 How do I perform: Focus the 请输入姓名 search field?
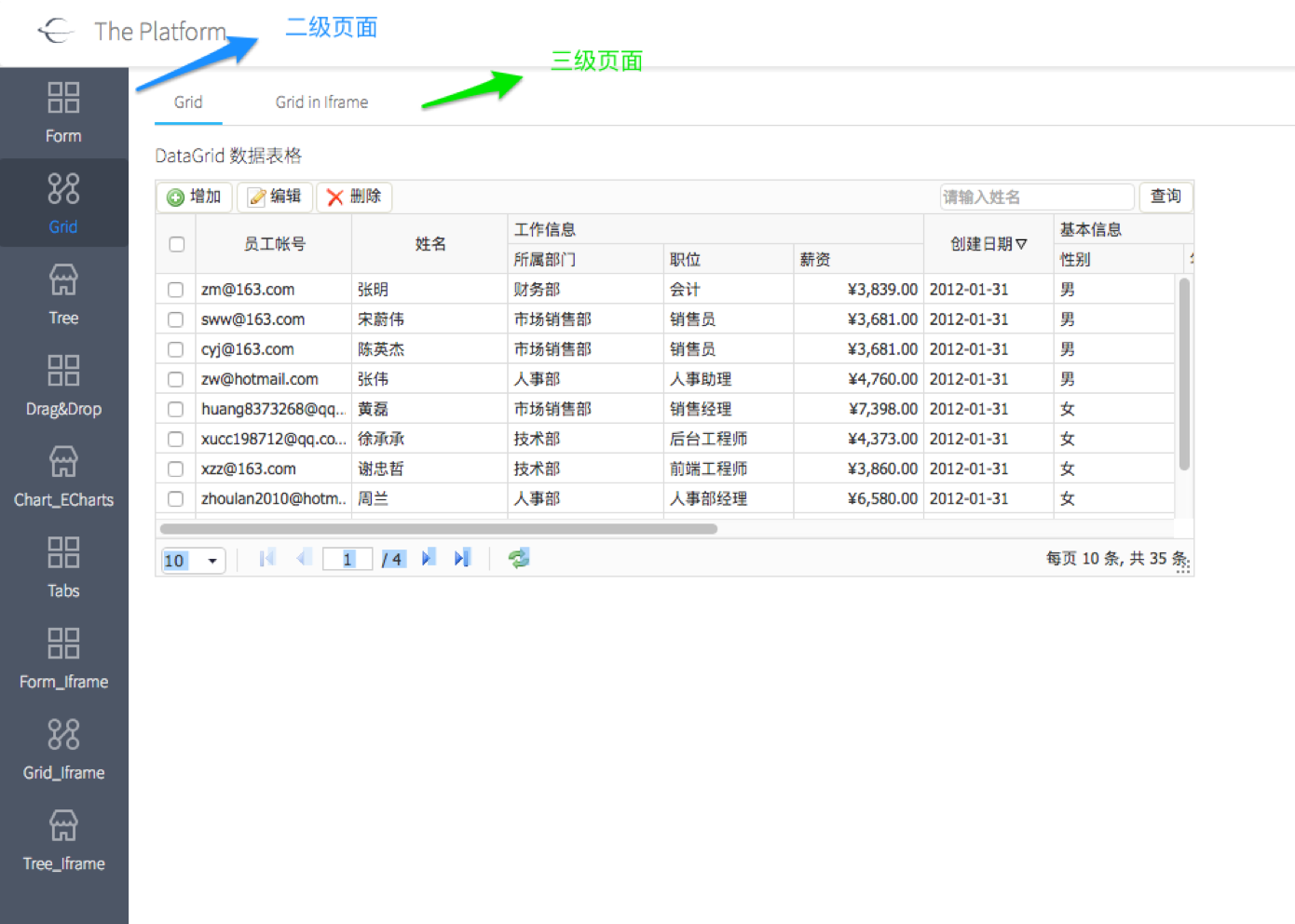click(x=1036, y=197)
